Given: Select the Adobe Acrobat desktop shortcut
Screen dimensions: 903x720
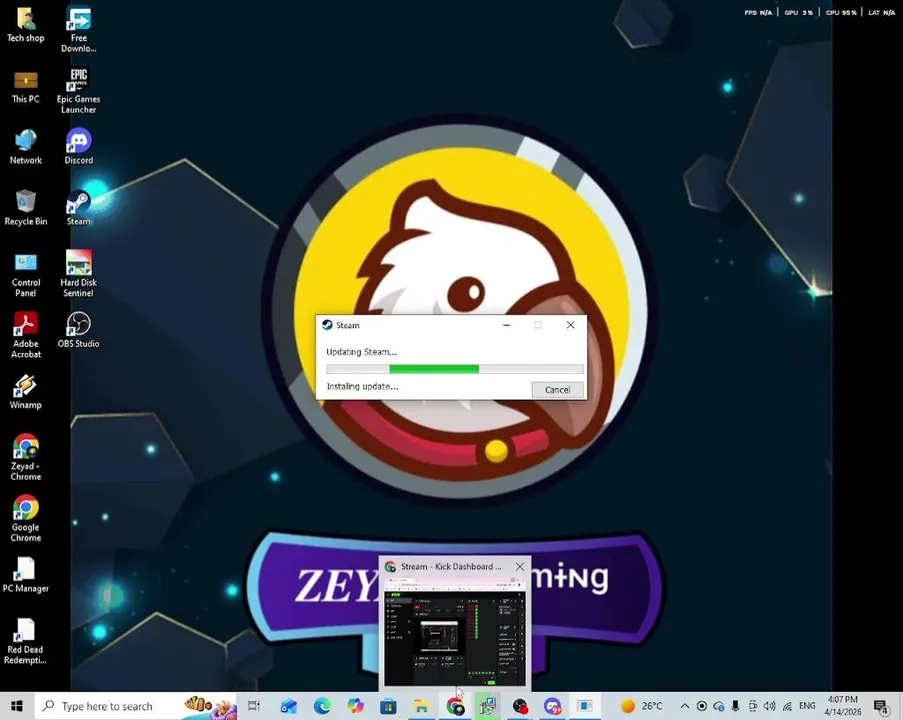Looking at the screenshot, I should point(25,335).
